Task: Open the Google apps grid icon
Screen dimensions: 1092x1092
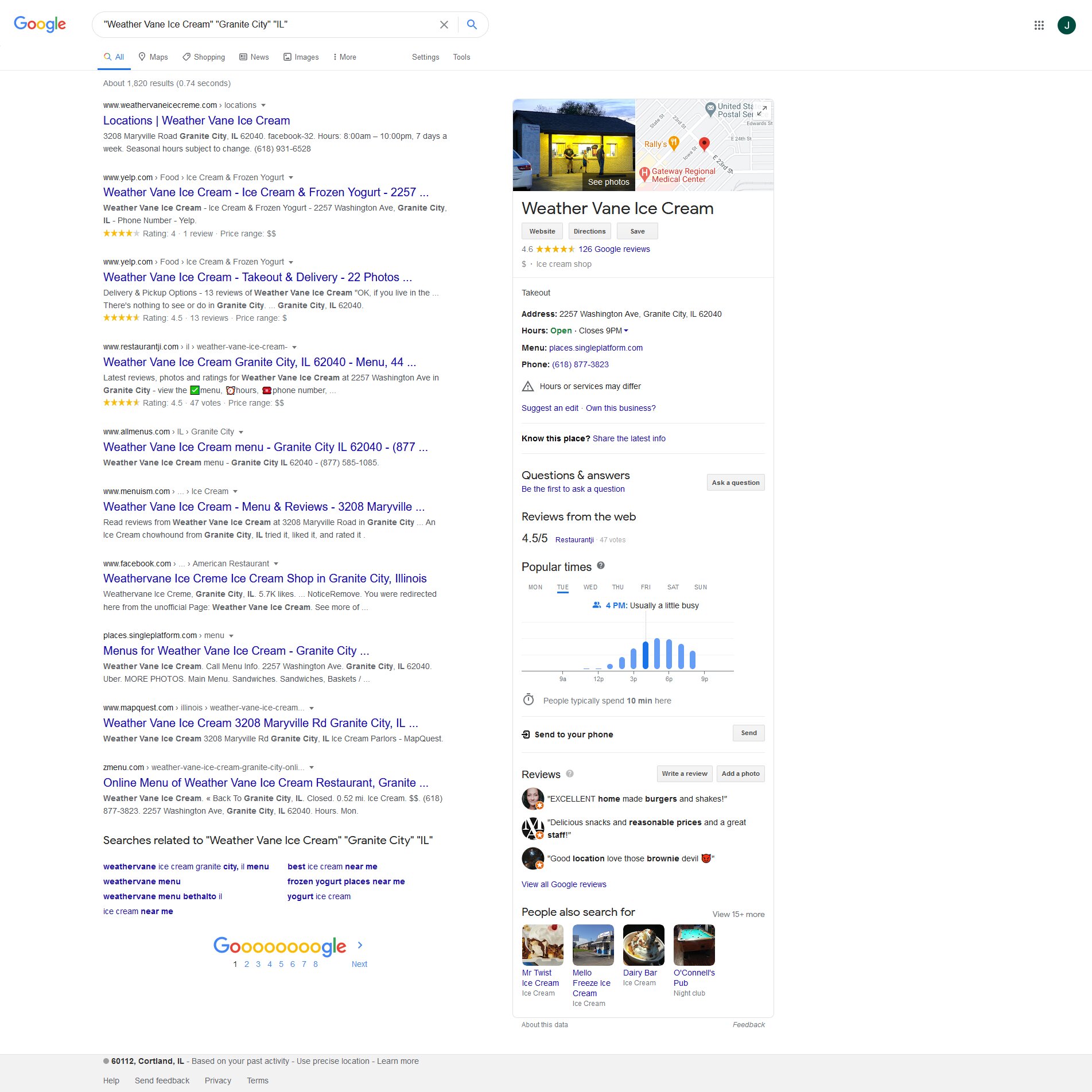Action: pos(1039,25)
